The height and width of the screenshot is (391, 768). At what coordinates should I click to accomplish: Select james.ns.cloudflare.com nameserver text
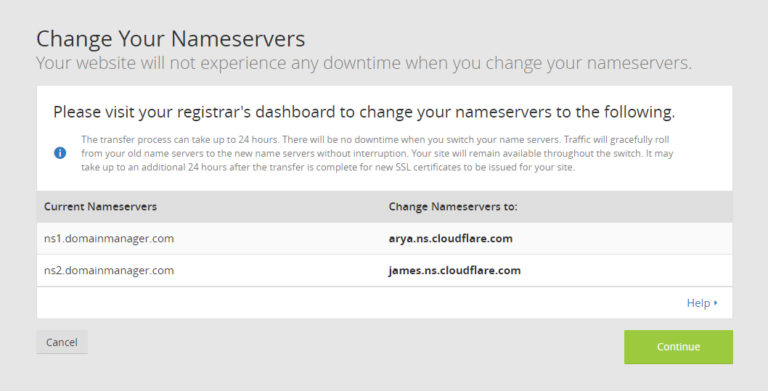click(455, 270)
